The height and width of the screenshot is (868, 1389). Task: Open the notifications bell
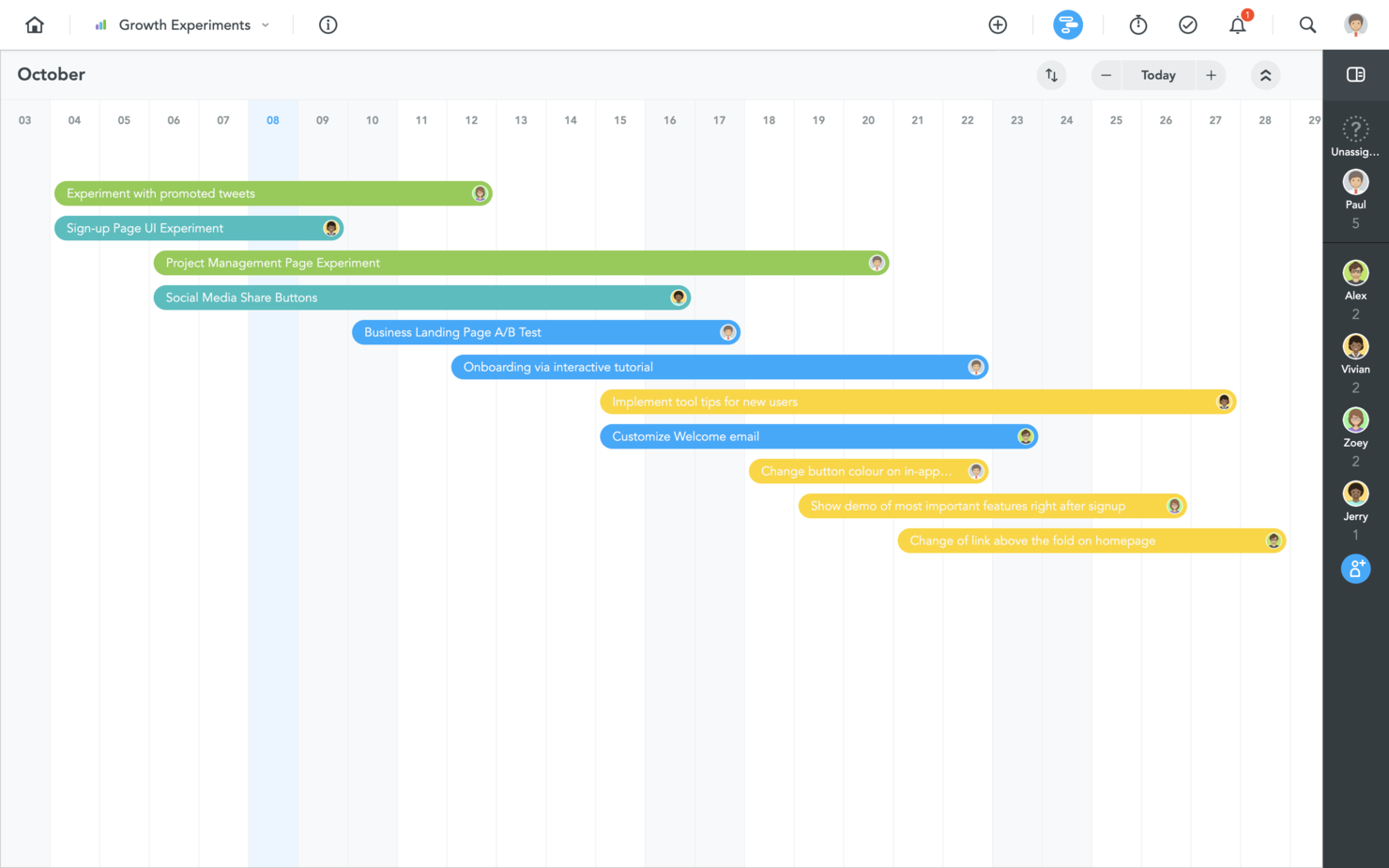(x=1237, y=24)
